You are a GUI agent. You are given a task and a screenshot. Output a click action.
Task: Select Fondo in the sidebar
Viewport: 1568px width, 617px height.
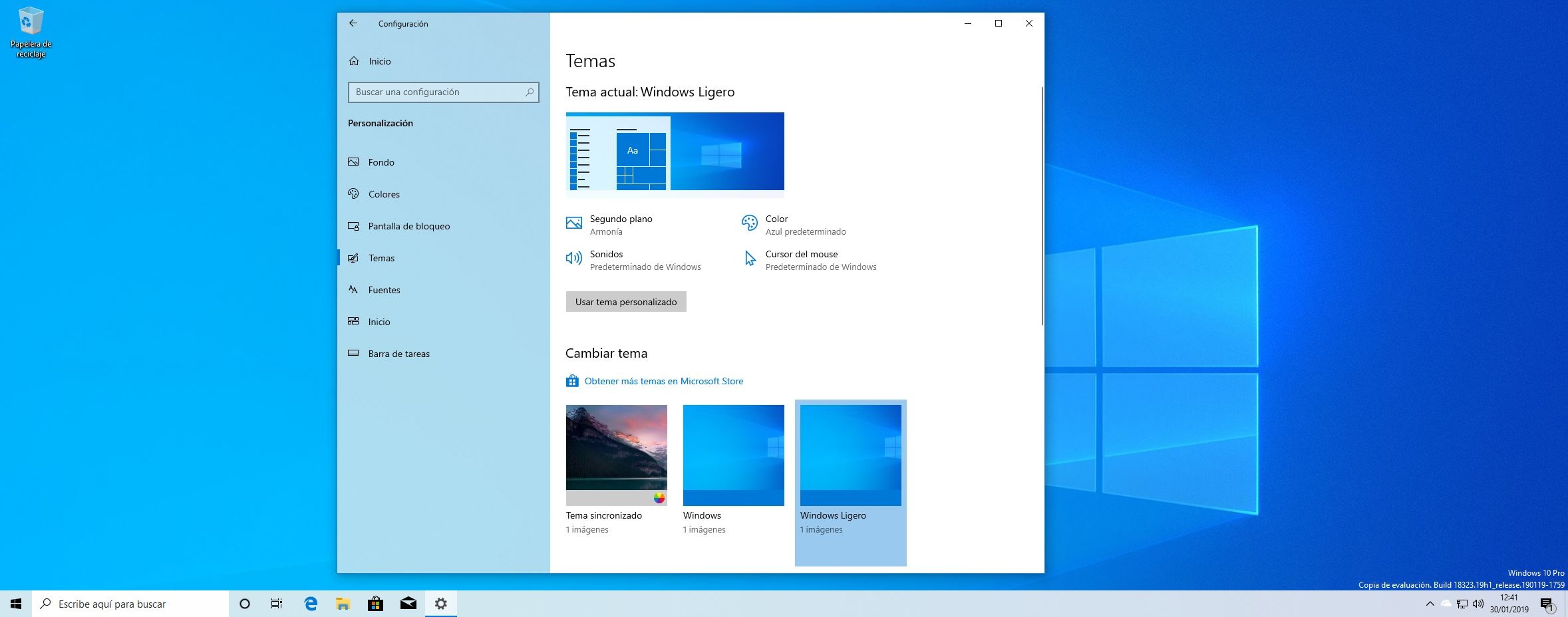tap(381, 162)
